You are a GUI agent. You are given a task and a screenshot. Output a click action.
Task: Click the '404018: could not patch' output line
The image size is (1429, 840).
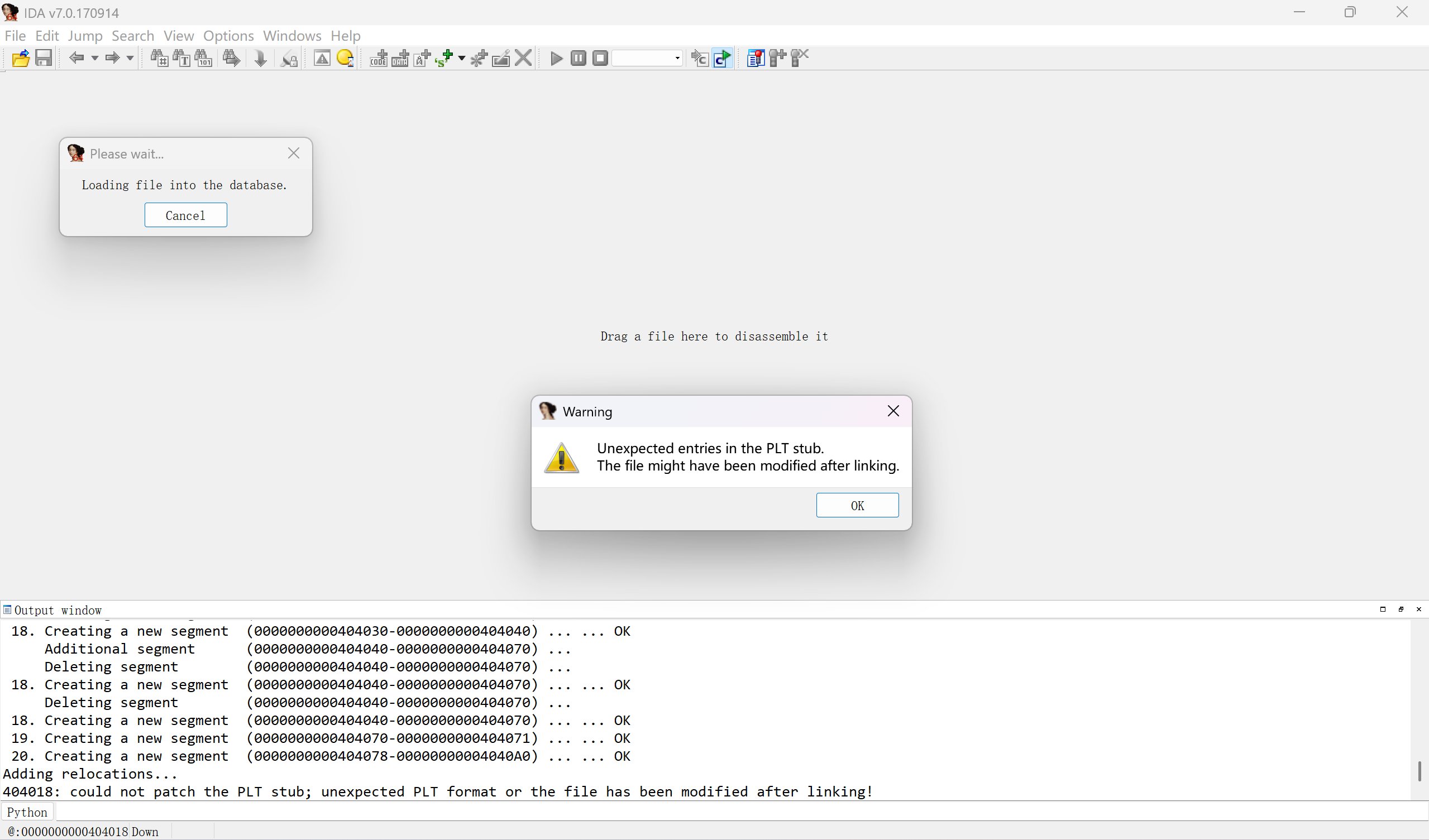438,792
